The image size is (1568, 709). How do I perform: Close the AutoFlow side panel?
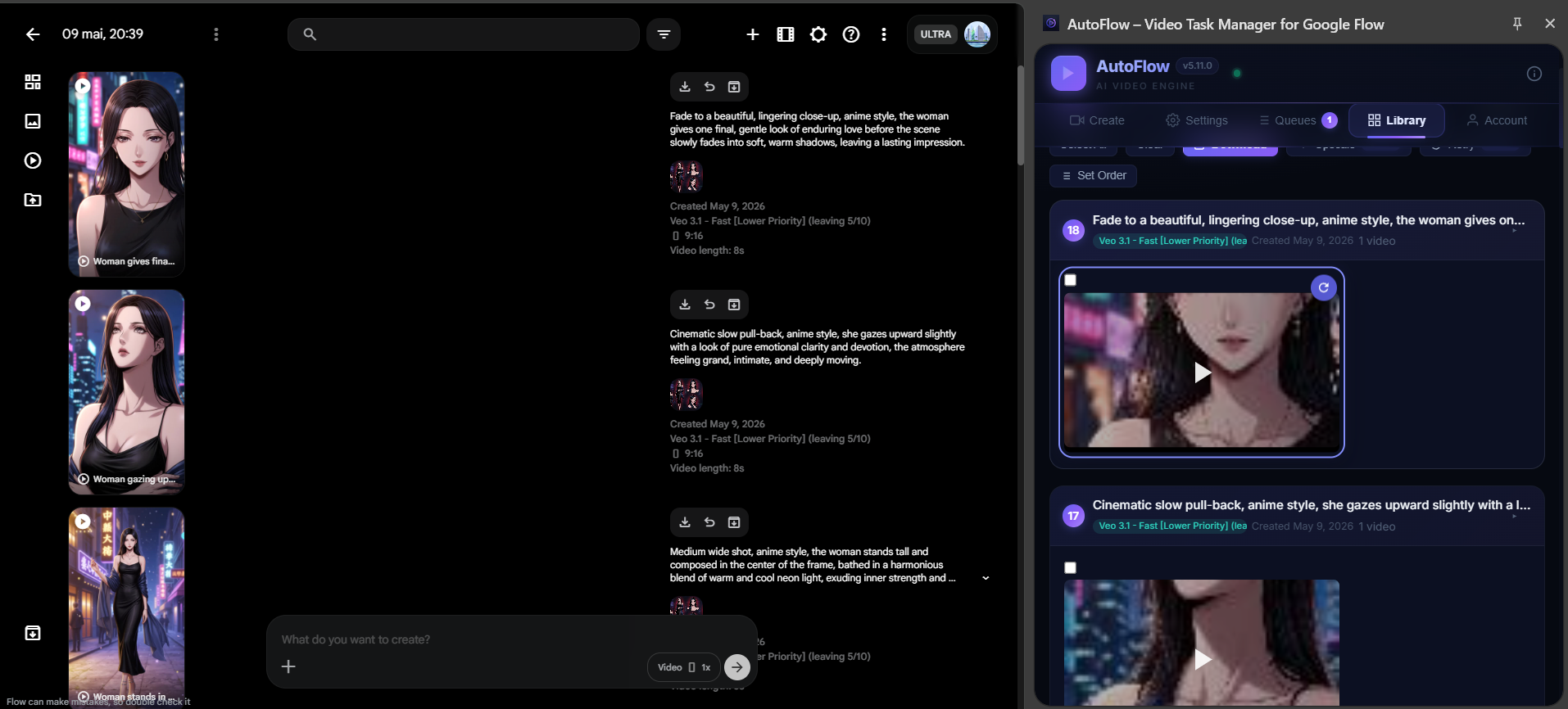click(1550, 24)
